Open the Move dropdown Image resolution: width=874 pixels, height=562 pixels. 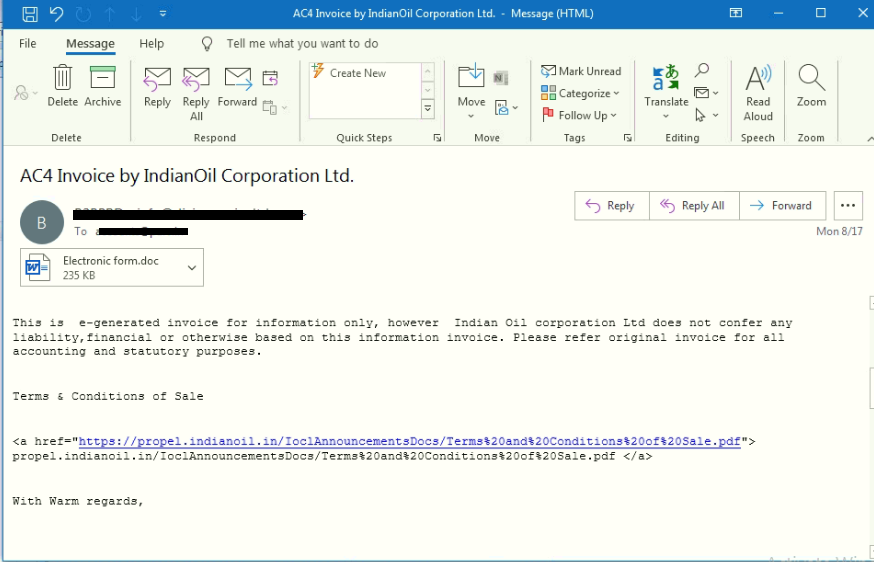pyautogui.click(x=471, y=92)
